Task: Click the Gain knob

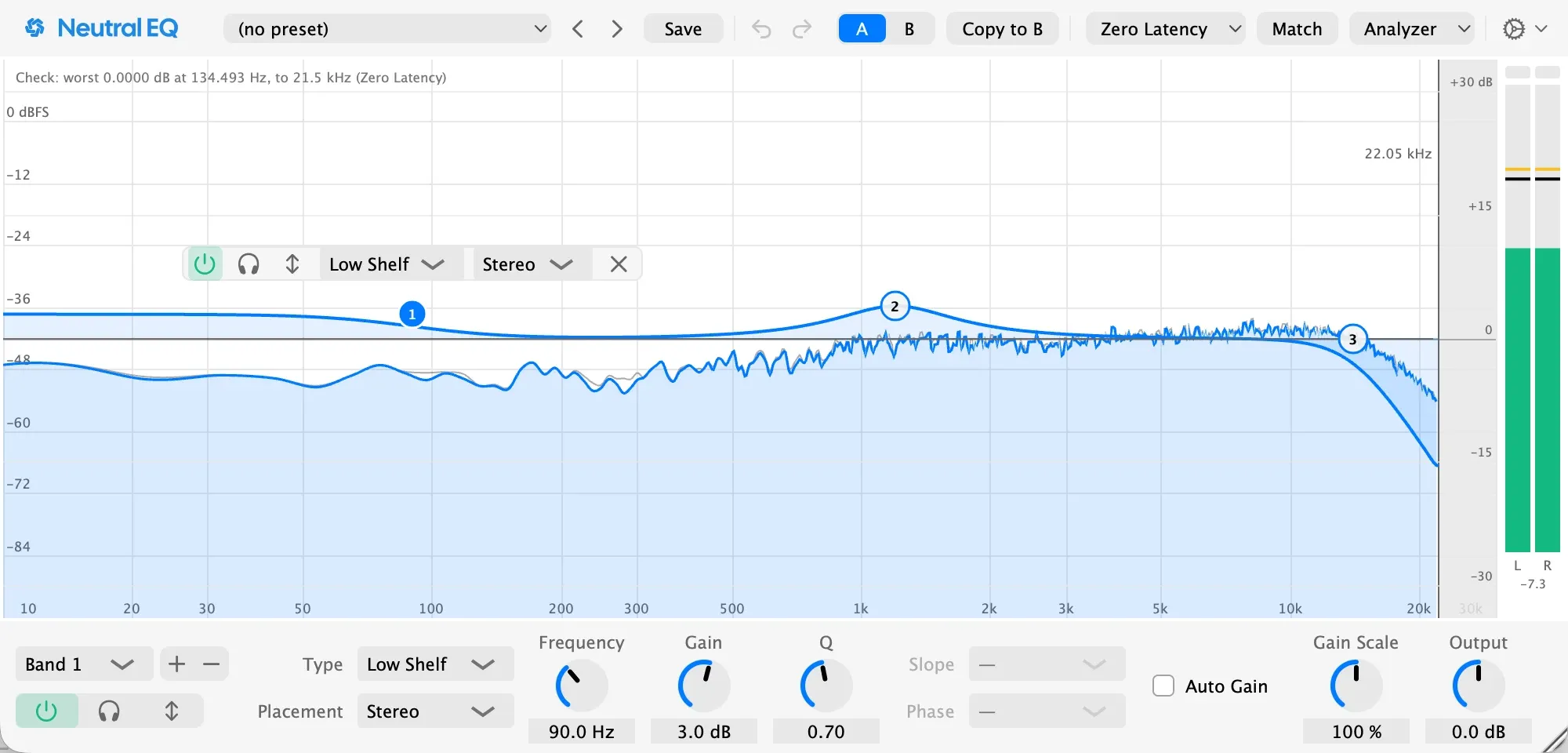Action: tap(704, 685)
